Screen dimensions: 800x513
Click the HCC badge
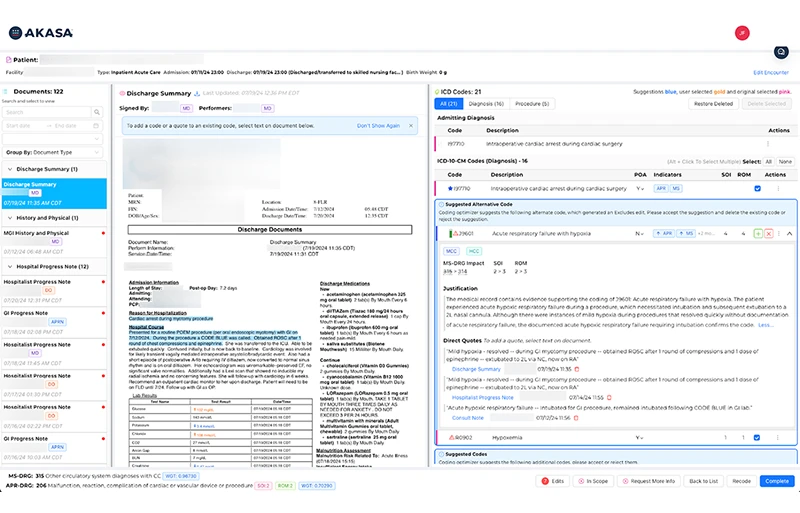474,251
